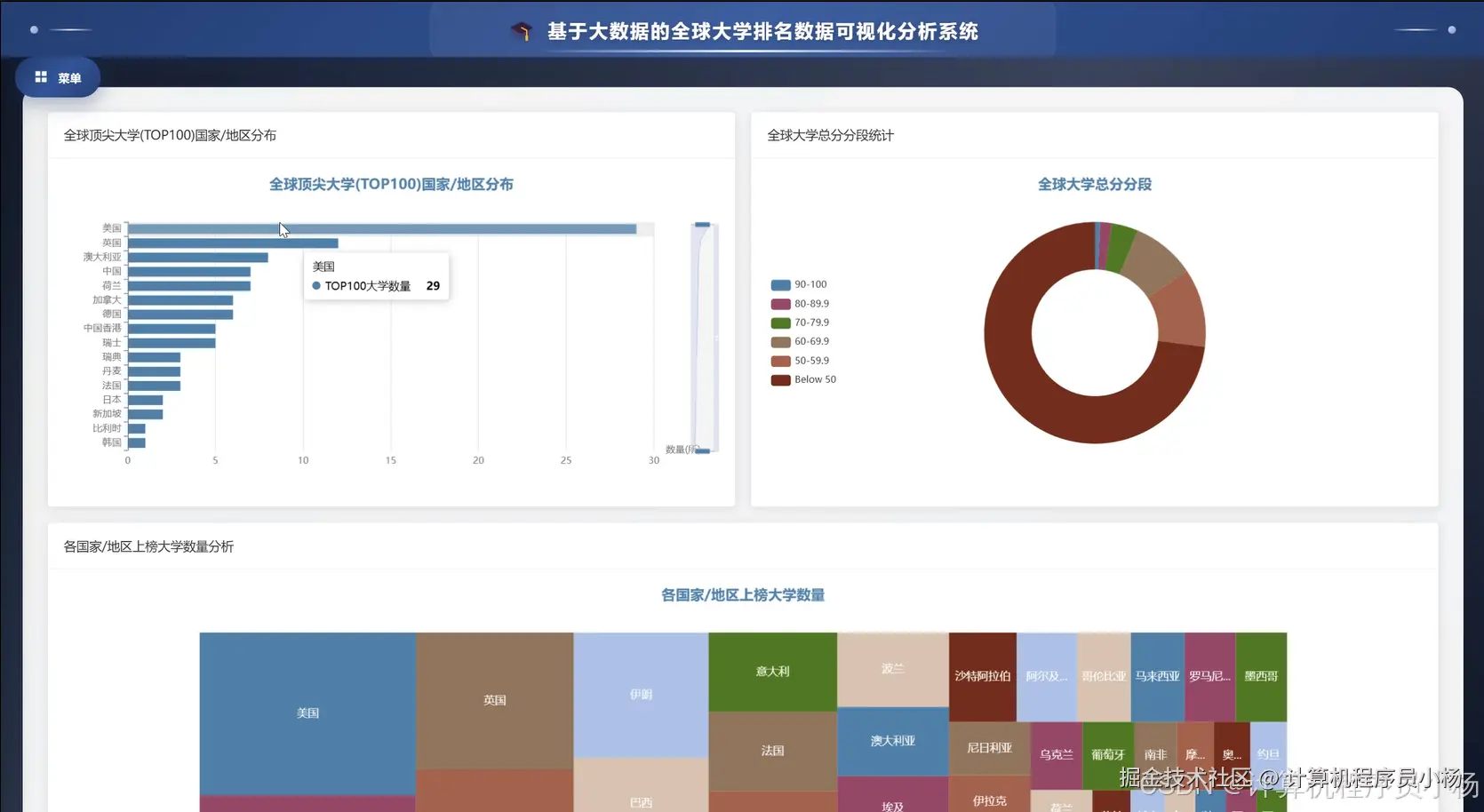This screenshot has height=812, width=1484.
Task: Click the middle of the vertical zoom slider track
Action: point(704,338)
